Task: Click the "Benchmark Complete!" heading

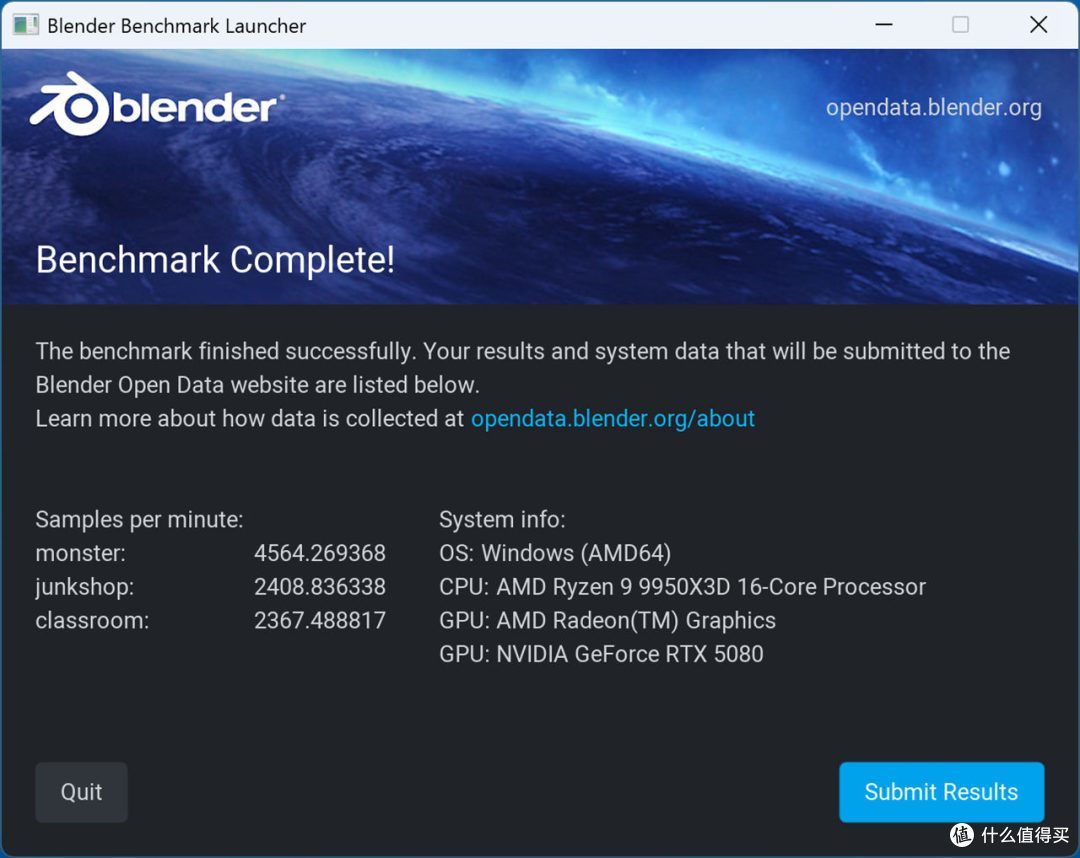Action: pyautogui.click(x=215, y=260)
